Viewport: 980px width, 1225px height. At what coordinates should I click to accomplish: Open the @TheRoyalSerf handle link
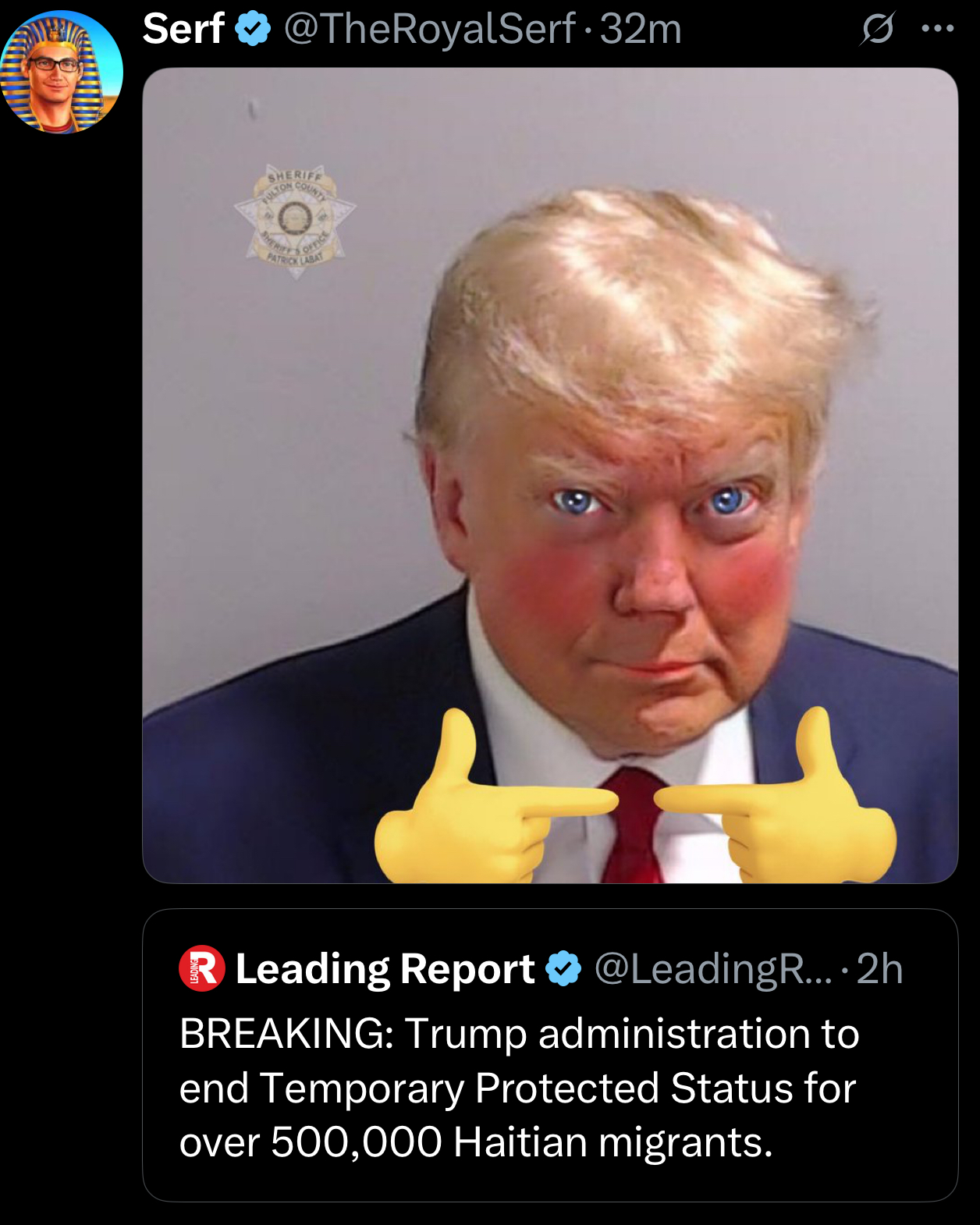(x=429, y=29)
